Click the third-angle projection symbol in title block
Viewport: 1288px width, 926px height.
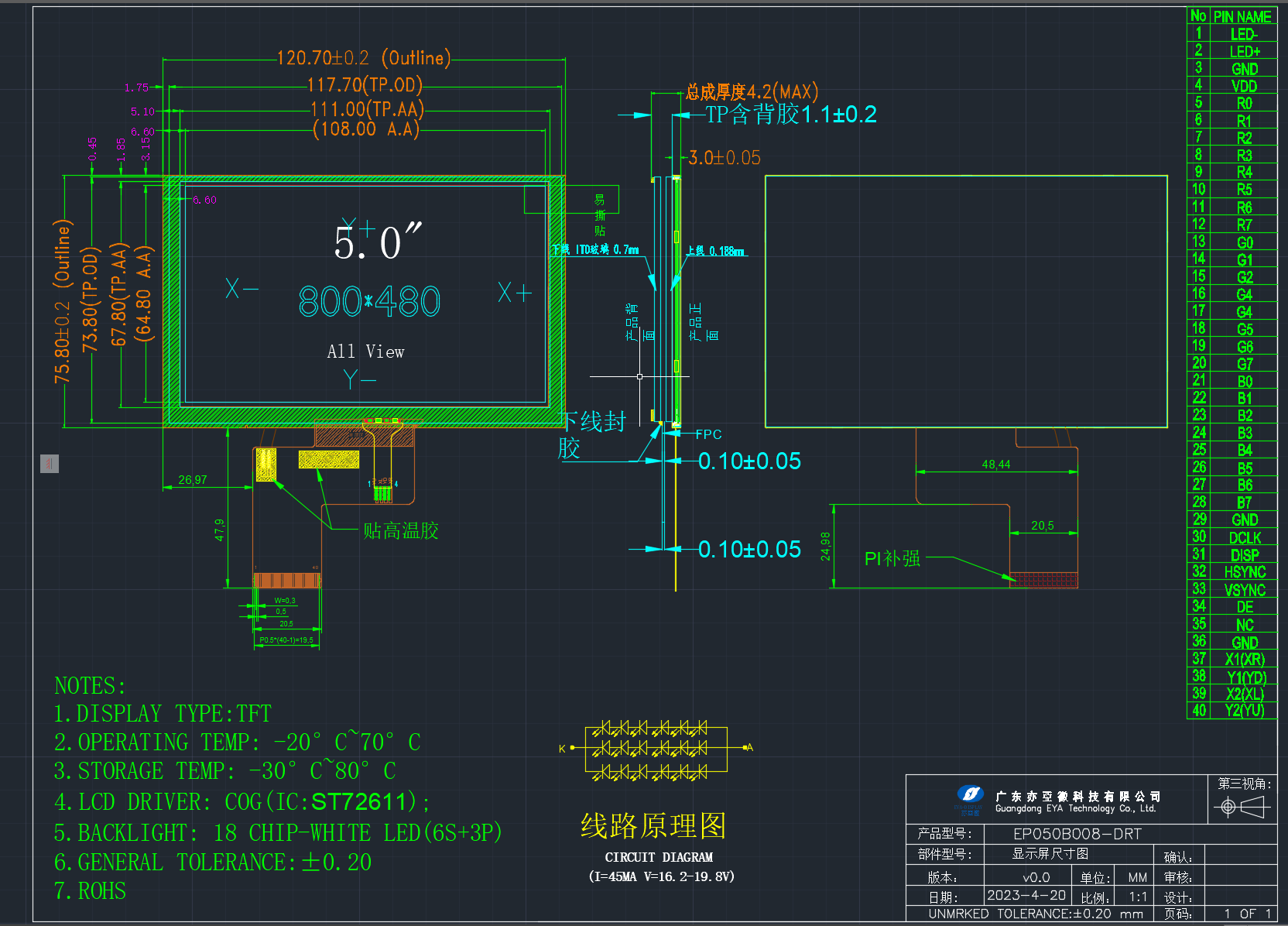tap(1242, 808)
